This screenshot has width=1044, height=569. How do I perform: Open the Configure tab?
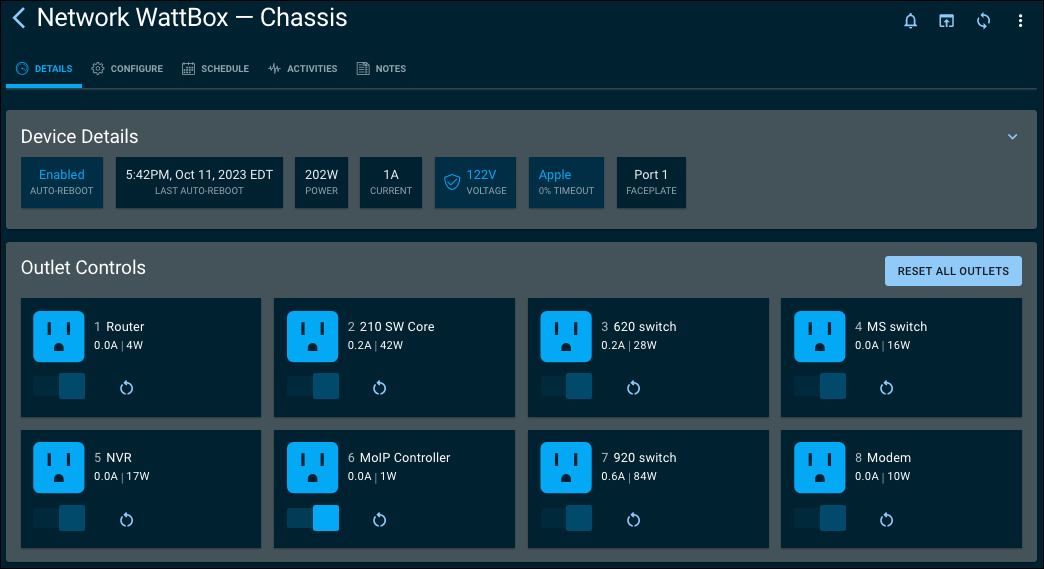click(x=127, y=69)
